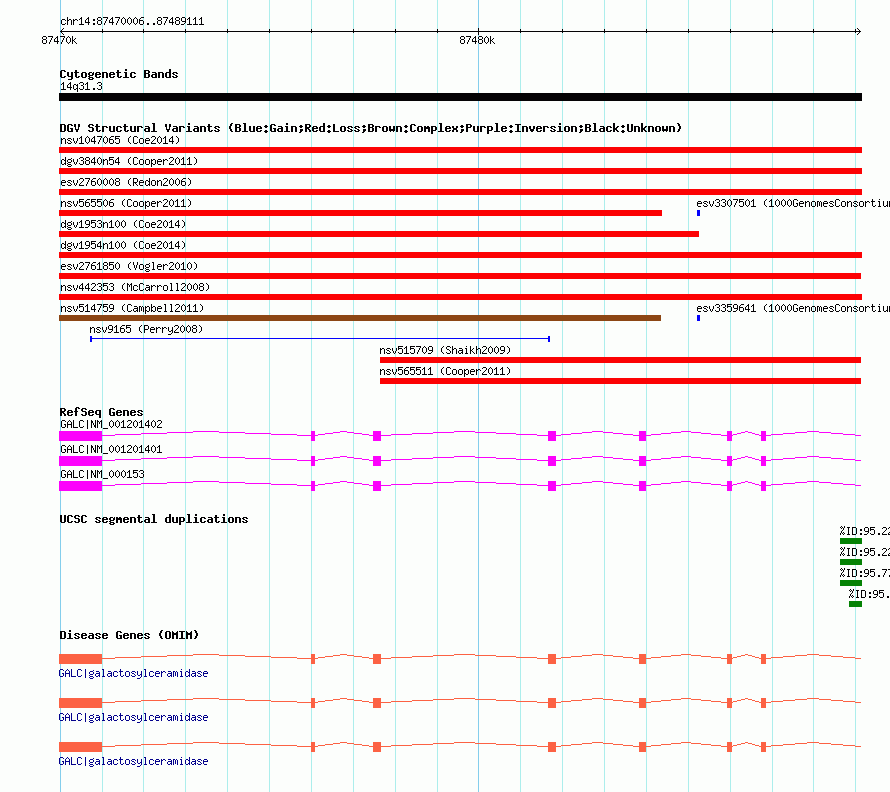Click the 14q31.3 band label
The image size is (890, 792).
click(81, 86)
